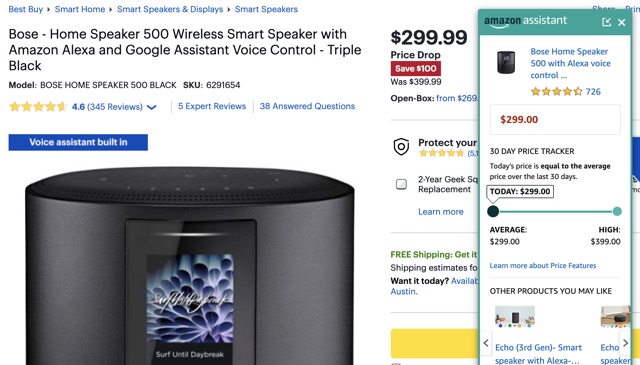Pop out the Amazon Assistant panel
The image size is (640, 365).
coord(607,22)
